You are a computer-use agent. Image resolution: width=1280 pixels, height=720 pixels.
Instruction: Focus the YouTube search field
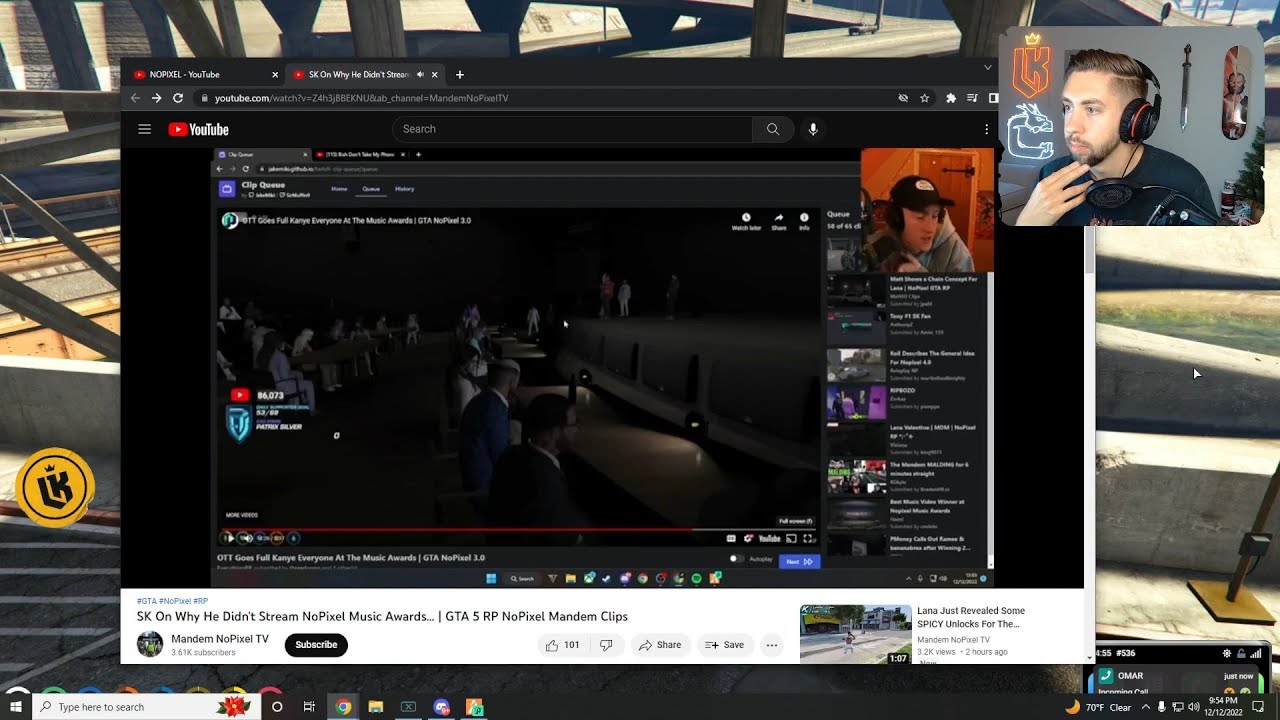pos(572,129)
